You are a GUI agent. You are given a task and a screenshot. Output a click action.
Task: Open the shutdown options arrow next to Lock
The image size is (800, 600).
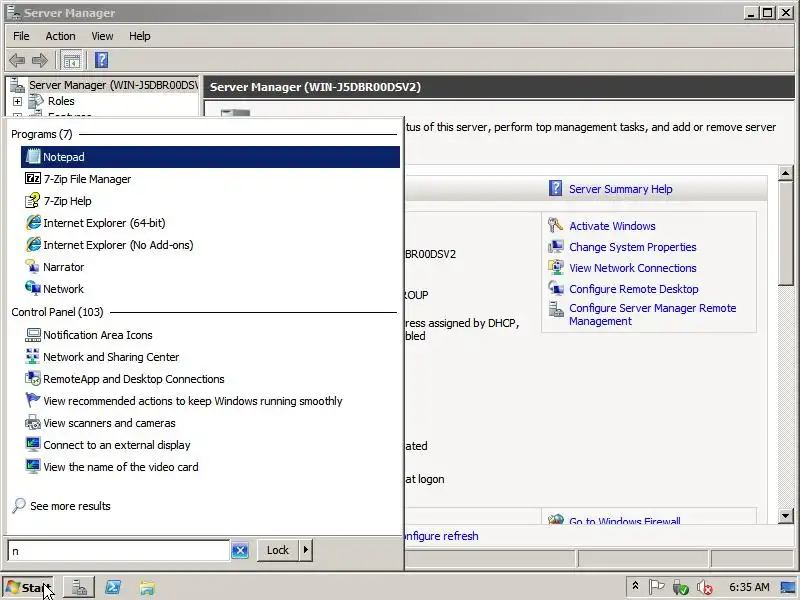pos(306,550)
